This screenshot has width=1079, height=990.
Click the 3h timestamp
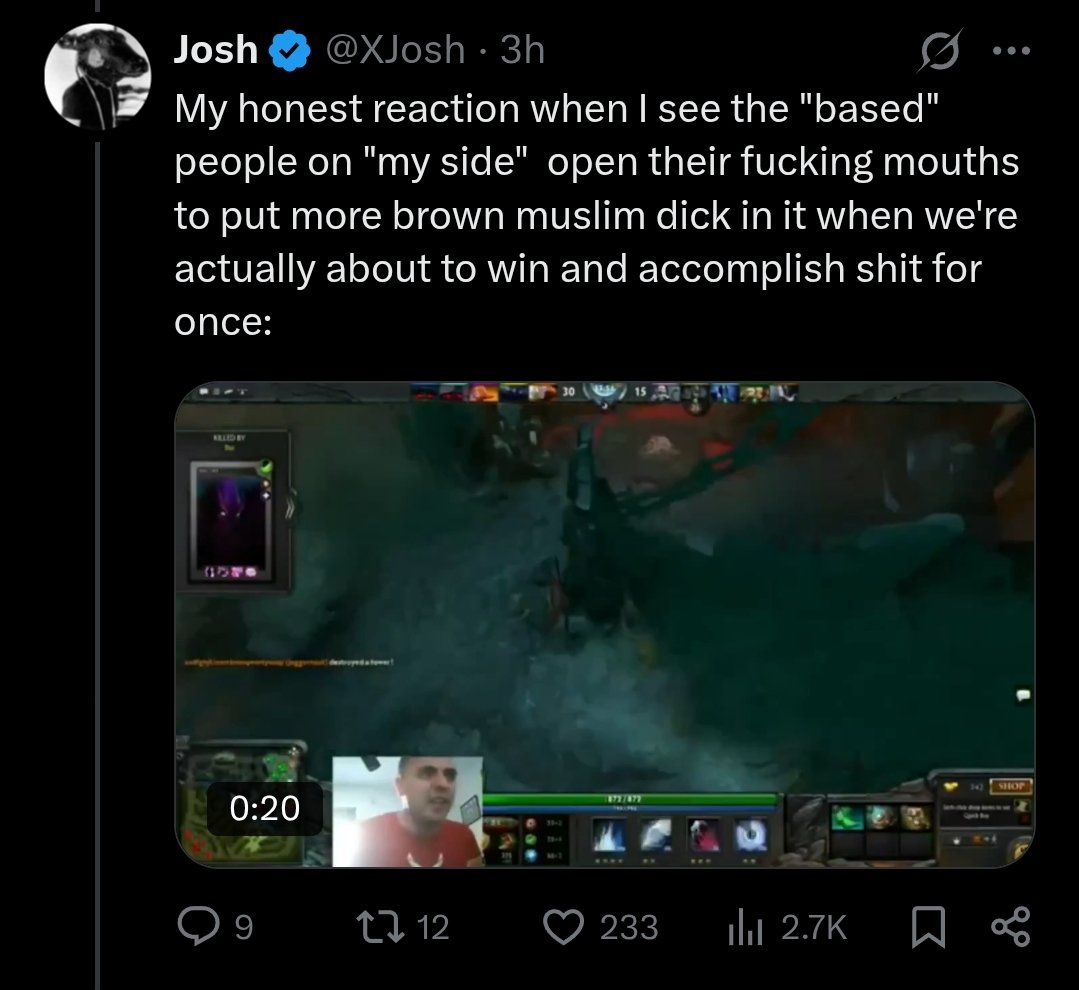pyautogui.click(x=522, y=50)
